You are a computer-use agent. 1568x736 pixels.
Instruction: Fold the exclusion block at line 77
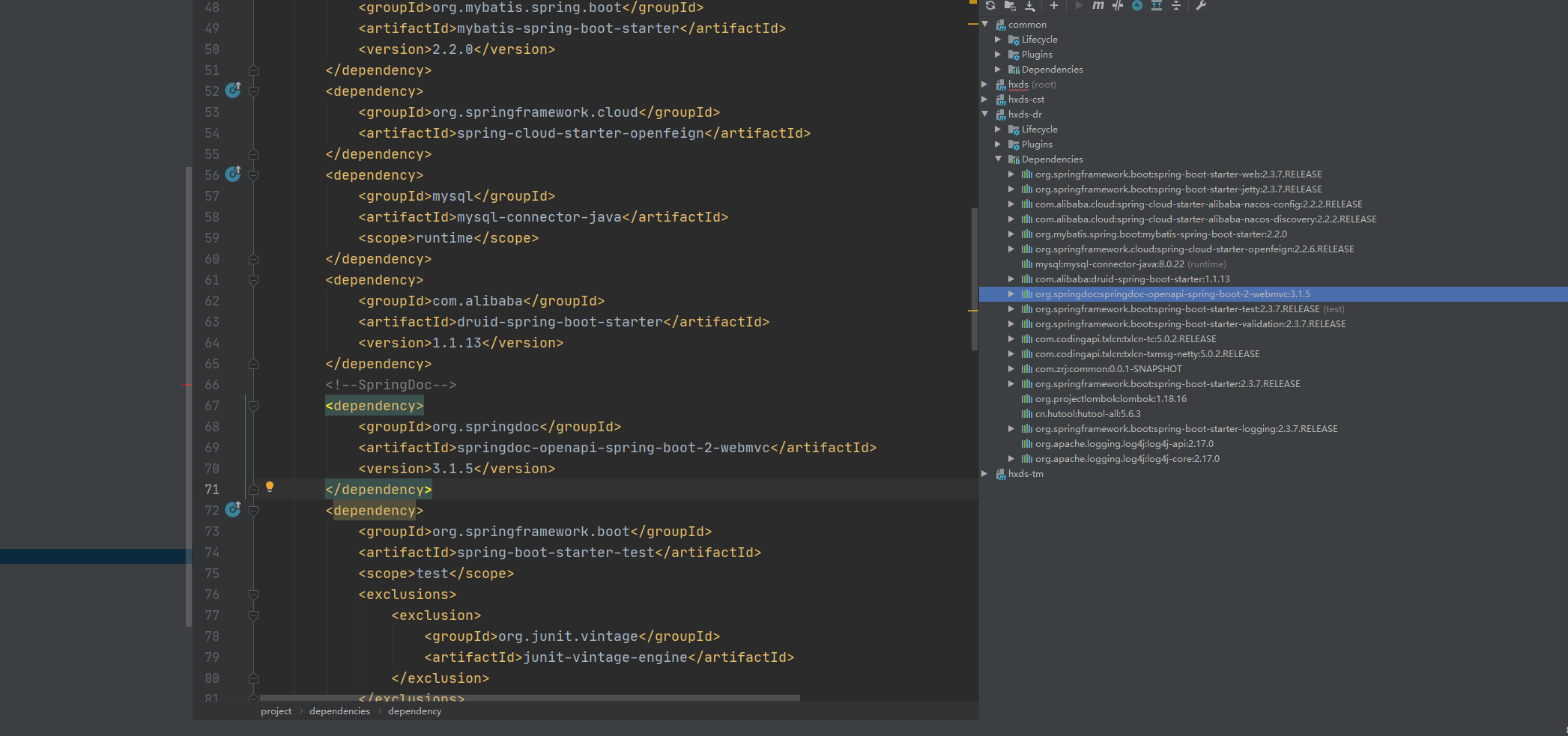point(254,615)
